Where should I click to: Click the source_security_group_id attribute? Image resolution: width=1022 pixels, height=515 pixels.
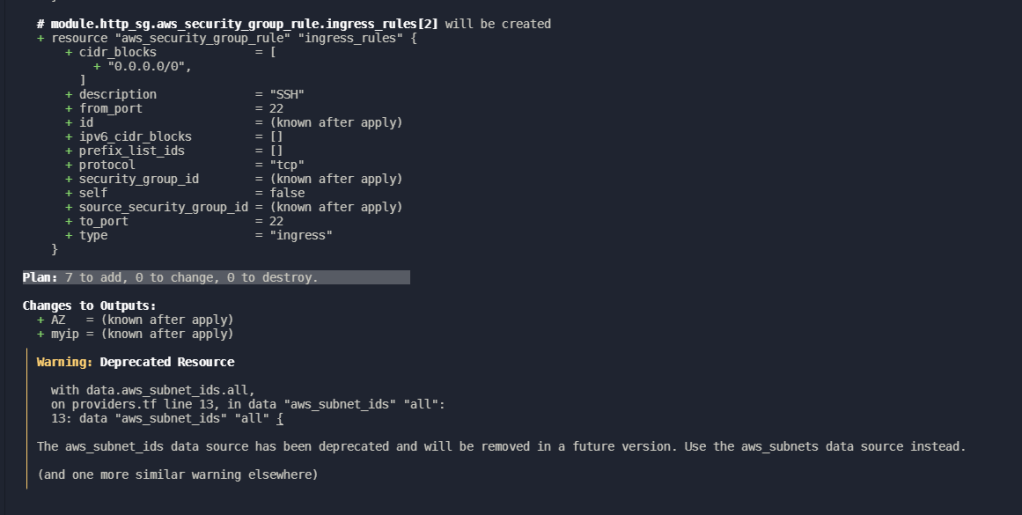point(163,207)
